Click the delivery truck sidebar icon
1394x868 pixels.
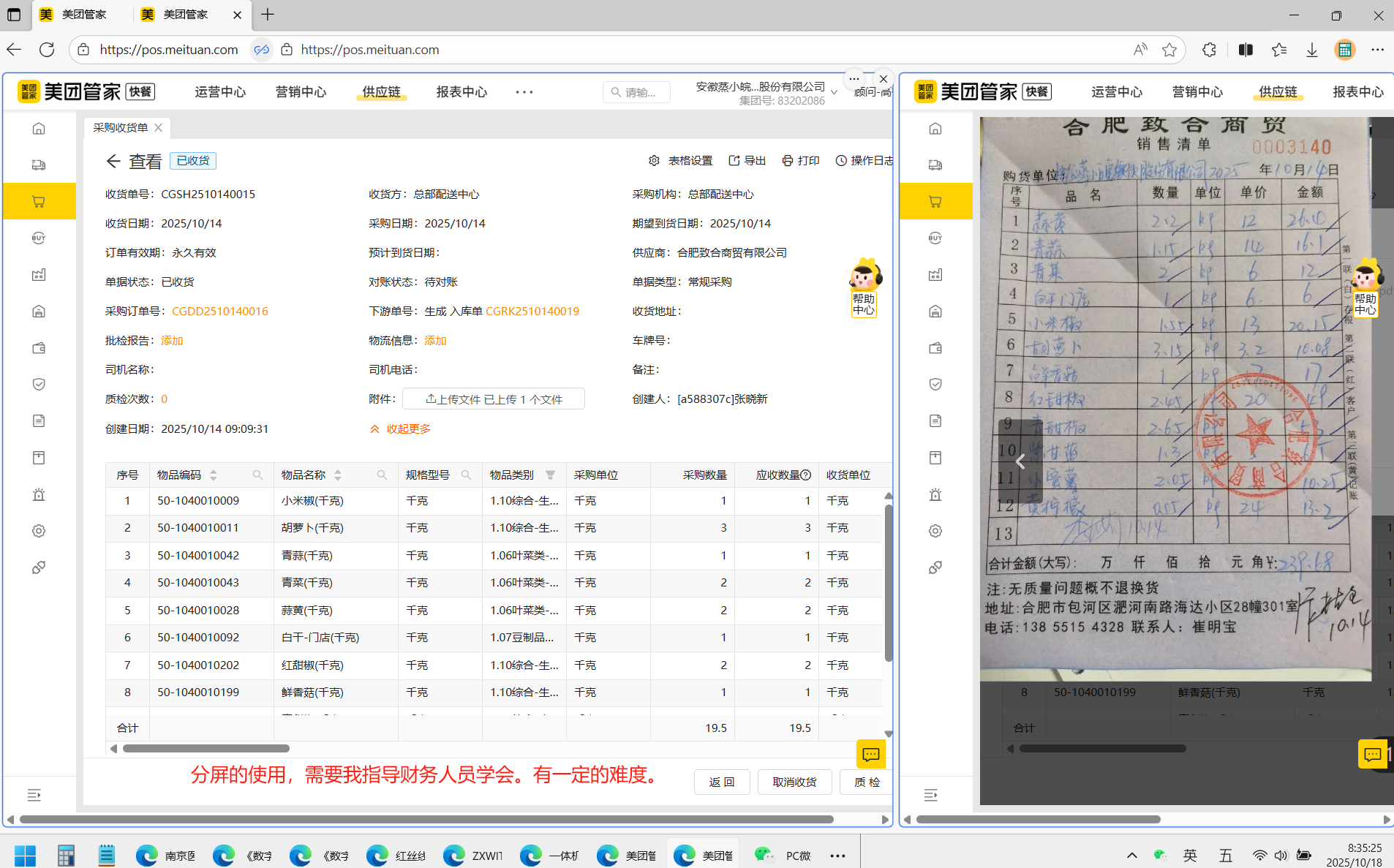39,165
